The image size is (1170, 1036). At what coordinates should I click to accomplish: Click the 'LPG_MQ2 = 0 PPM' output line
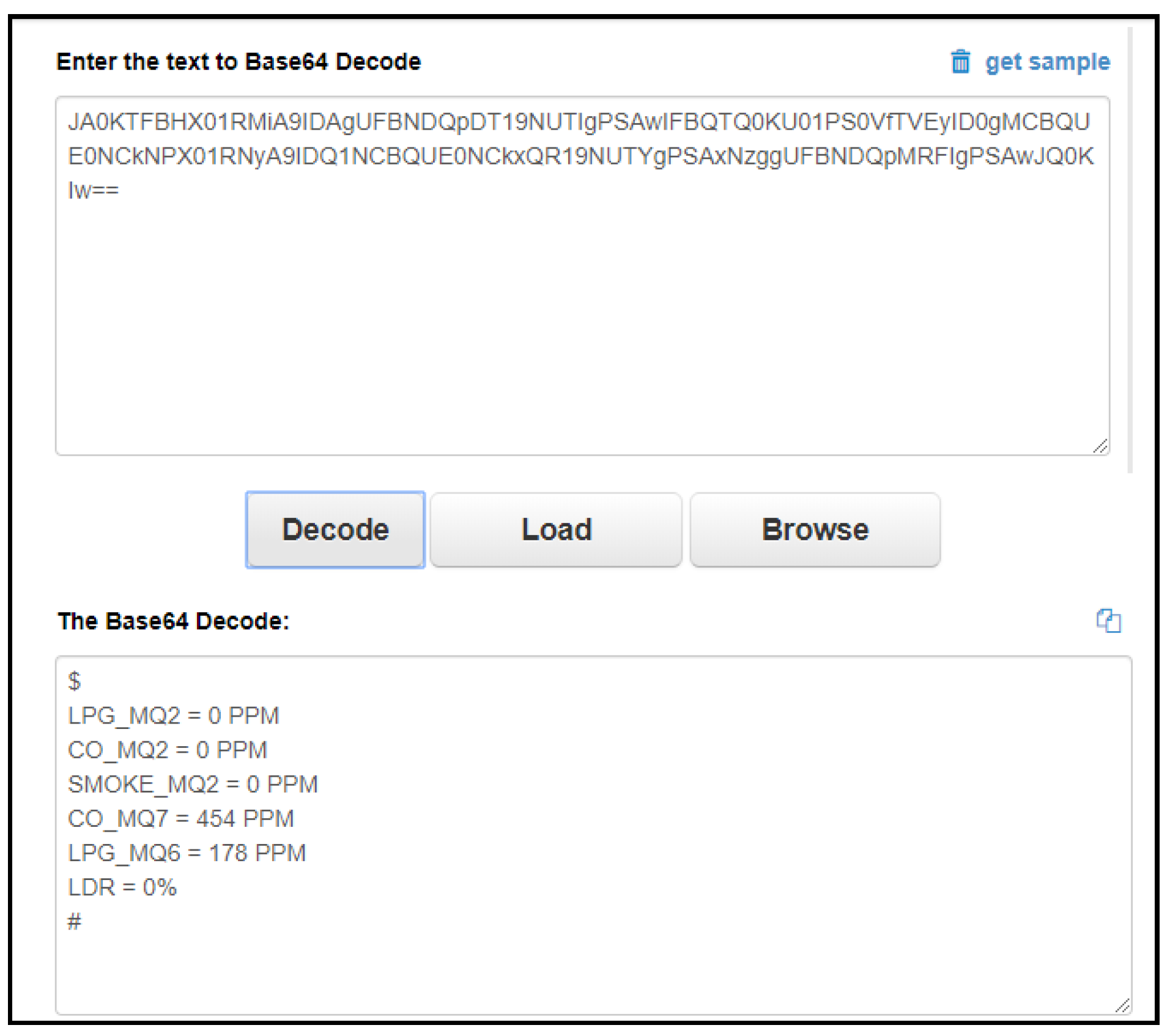coord(173,715)
